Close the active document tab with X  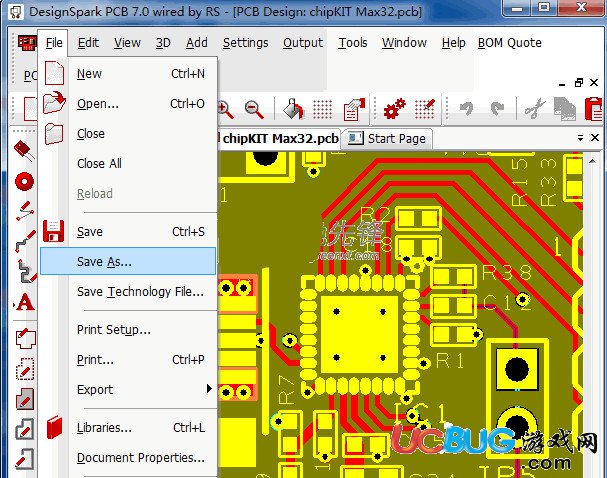(595, 137)
